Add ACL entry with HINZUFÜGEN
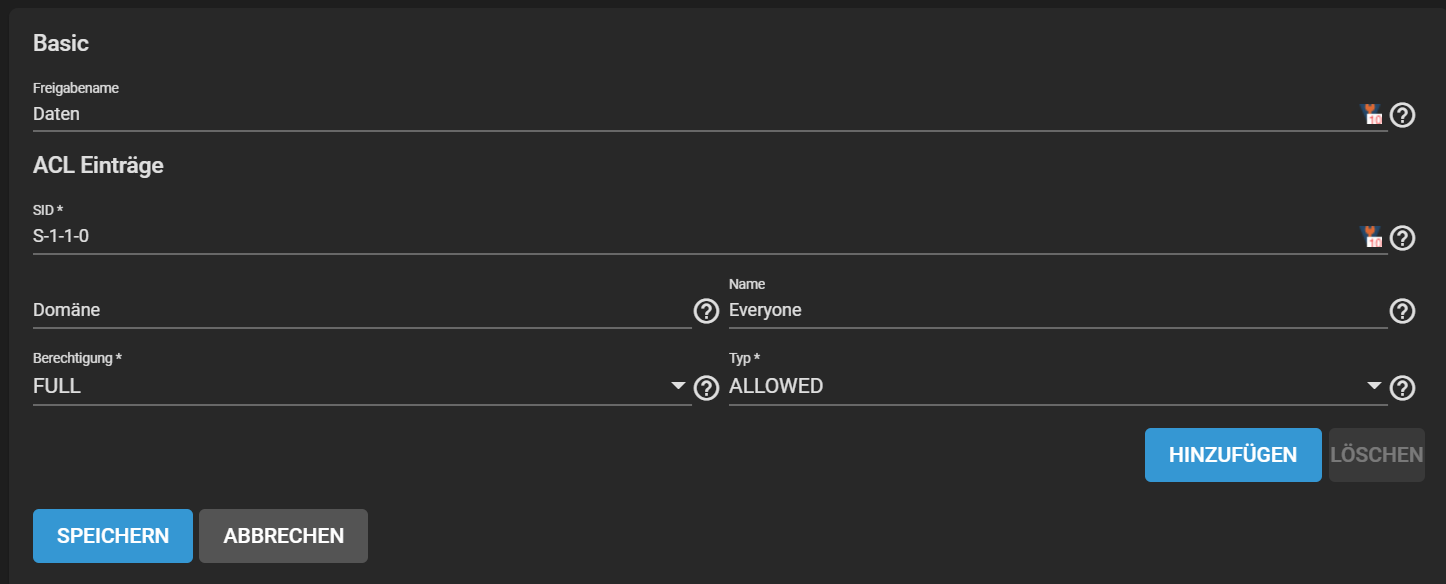The height and width of the screenshot is (584, 1446). pyautogui.click(x=1233, y=455)
